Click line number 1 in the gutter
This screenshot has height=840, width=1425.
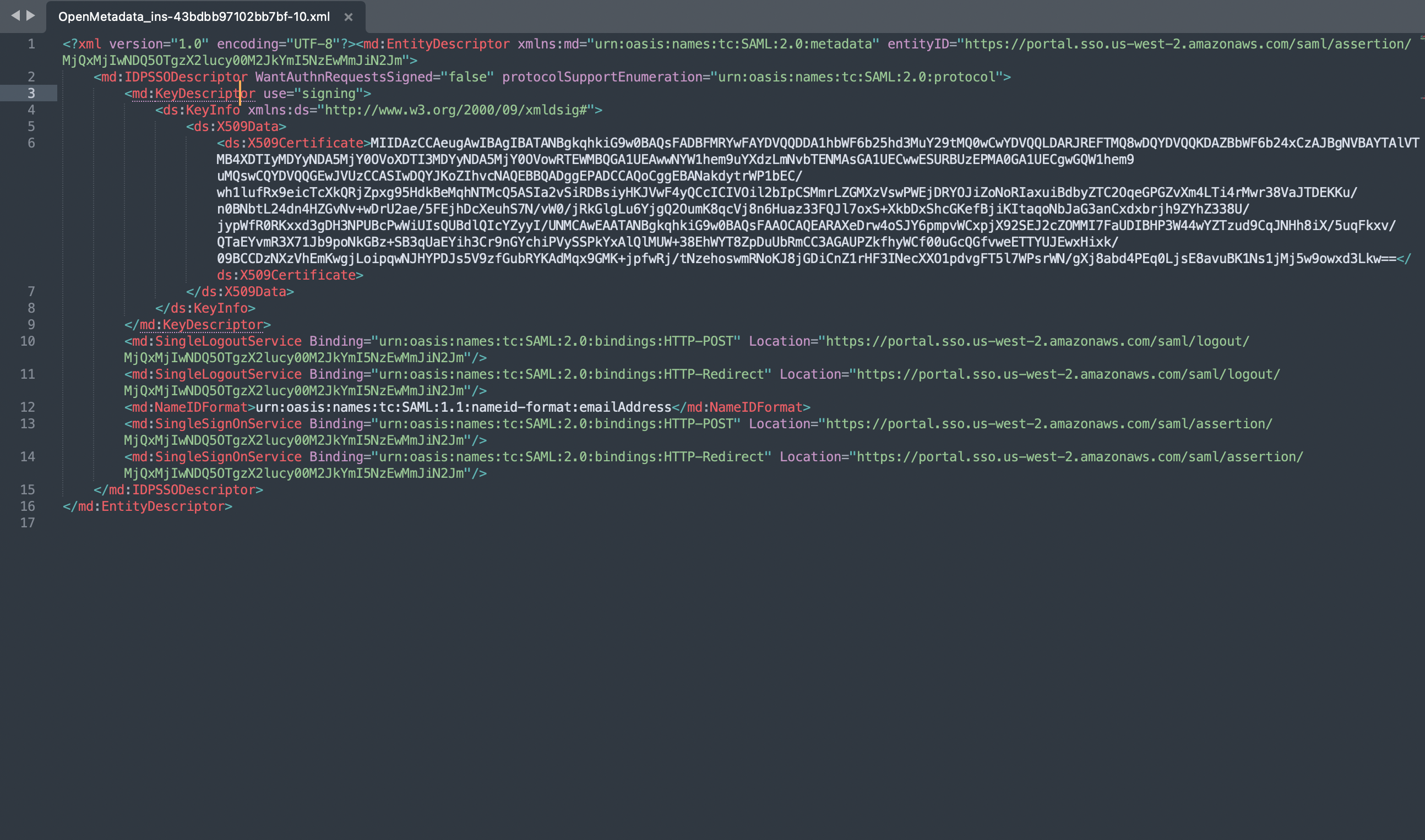31,44
